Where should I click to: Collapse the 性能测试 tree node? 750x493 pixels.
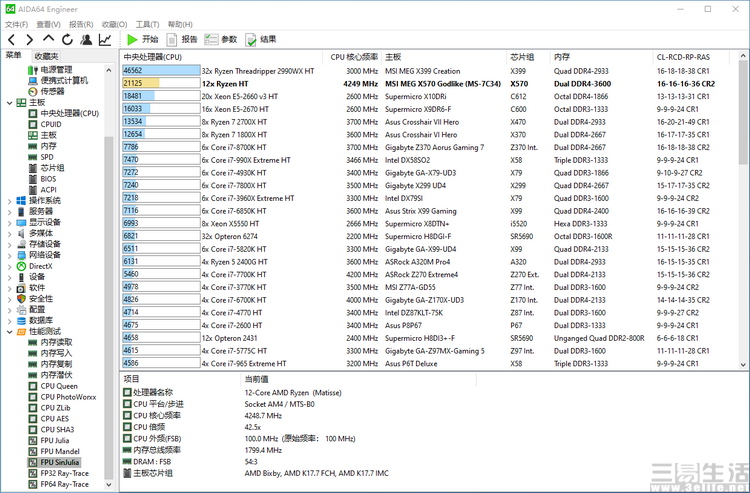[9, 332]
